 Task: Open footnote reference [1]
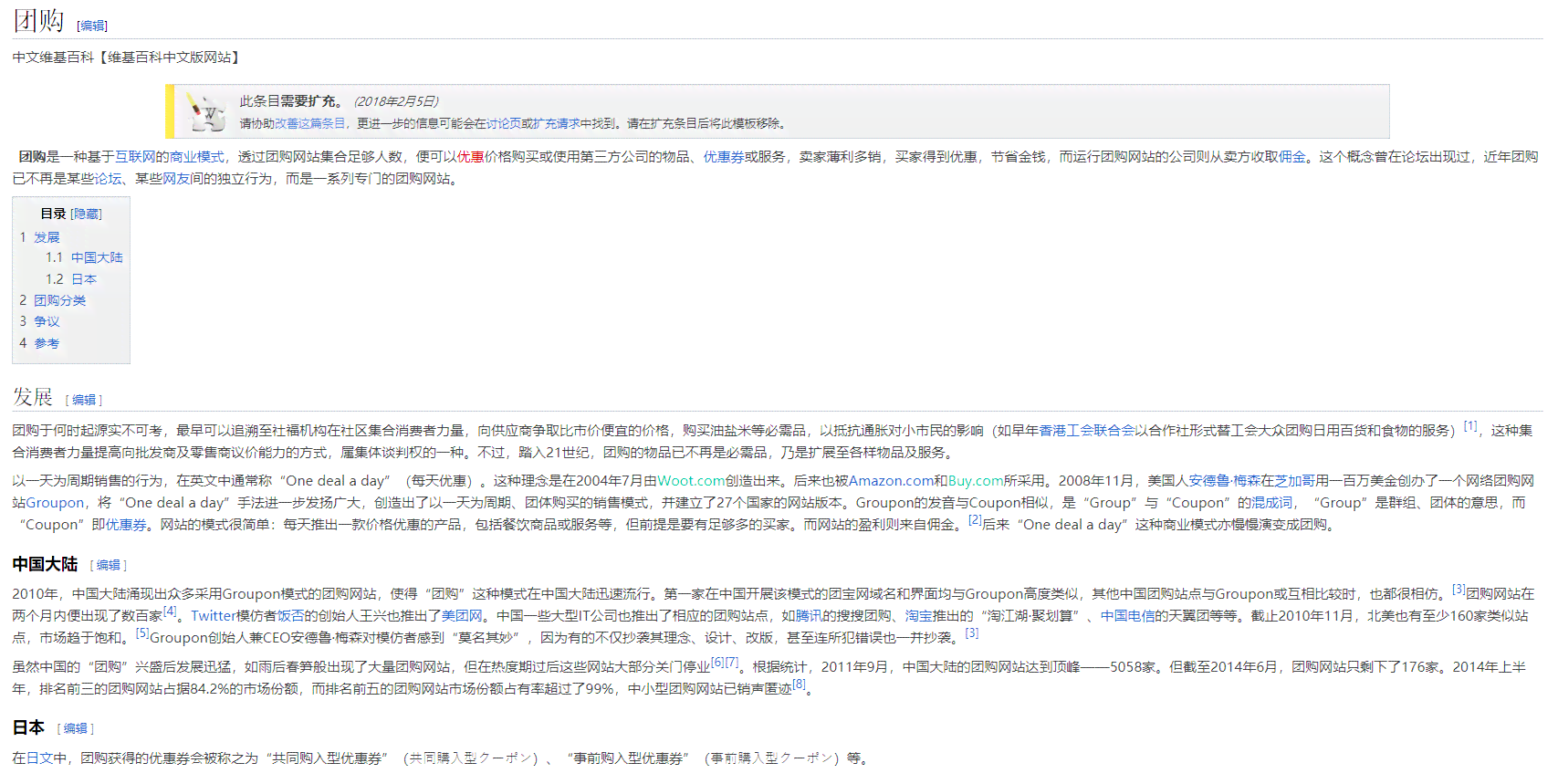pyautogui.click(x=1470, y=426)
